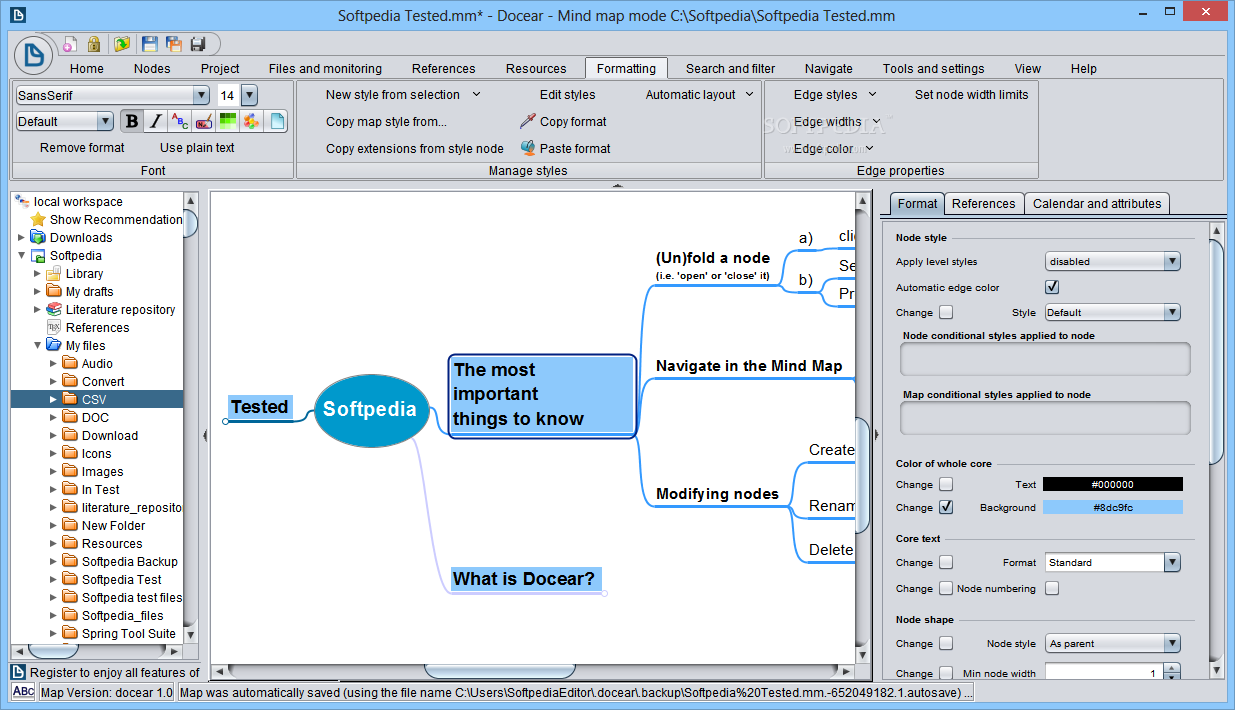Check the Change box next to Style
Image resolution: width=1235 pixels, height=710 pixels.
tap(946, 312)
